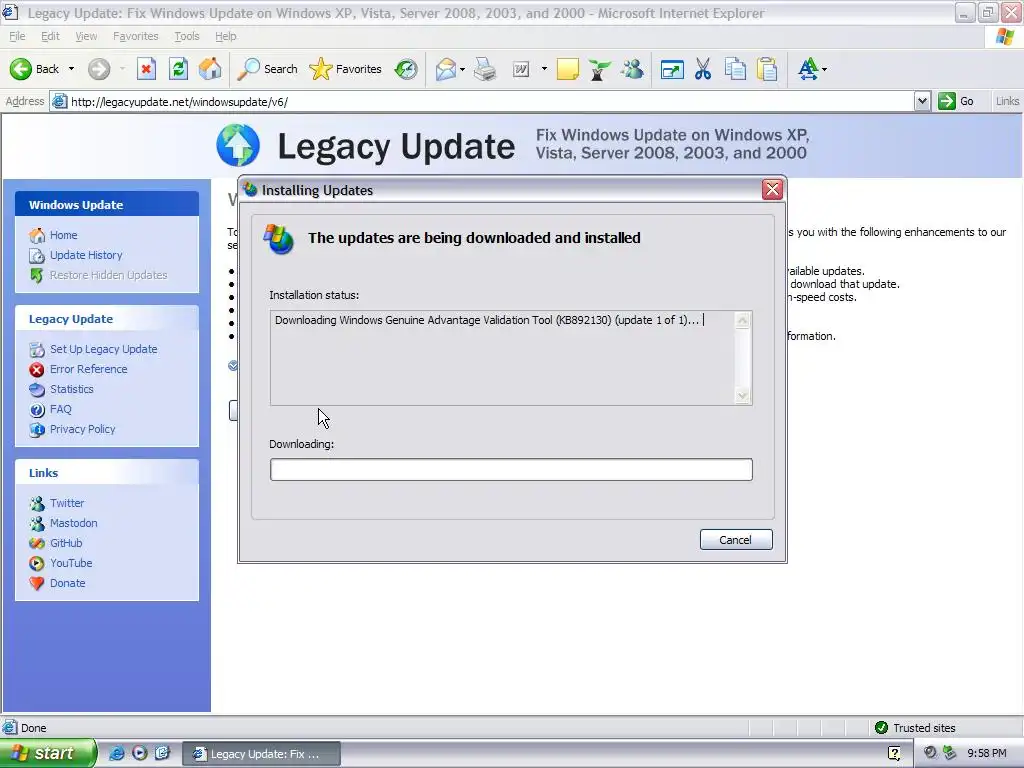The image size is (1024, 768).
Task: Click the Copy icon in toolbar
Action: pos(735,69)
